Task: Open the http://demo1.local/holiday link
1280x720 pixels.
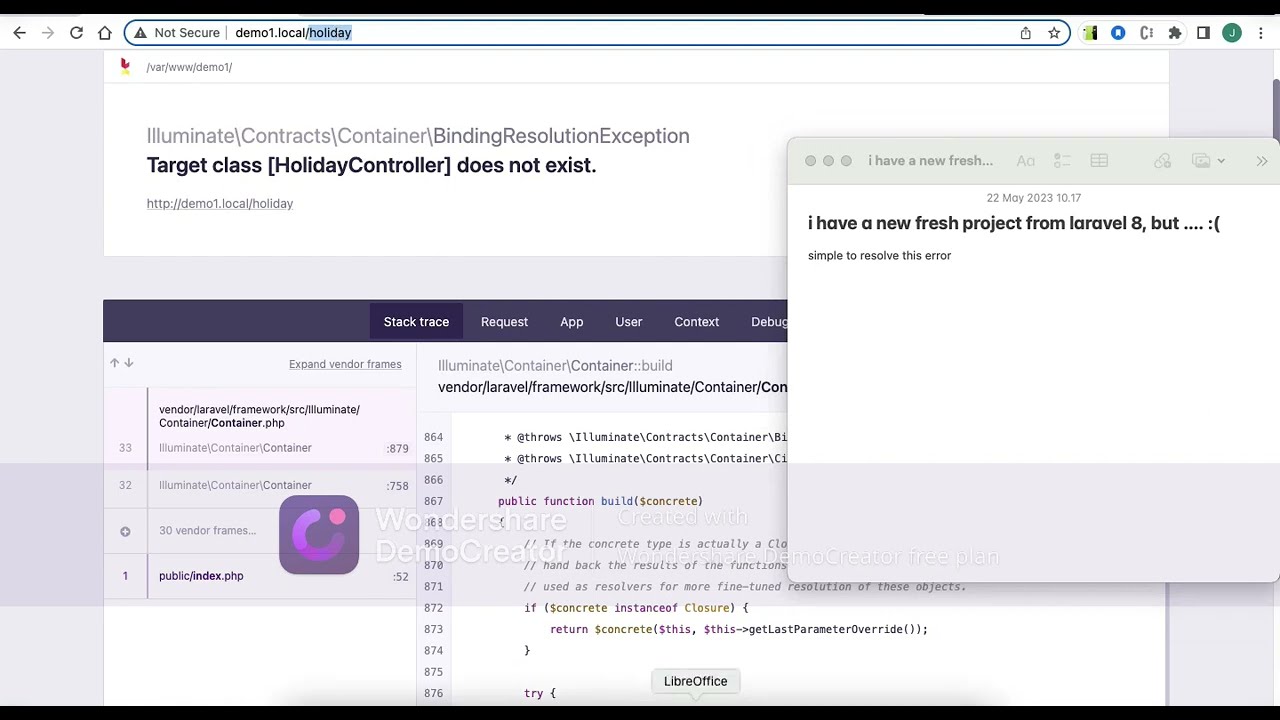Action: tap(220, 204)
